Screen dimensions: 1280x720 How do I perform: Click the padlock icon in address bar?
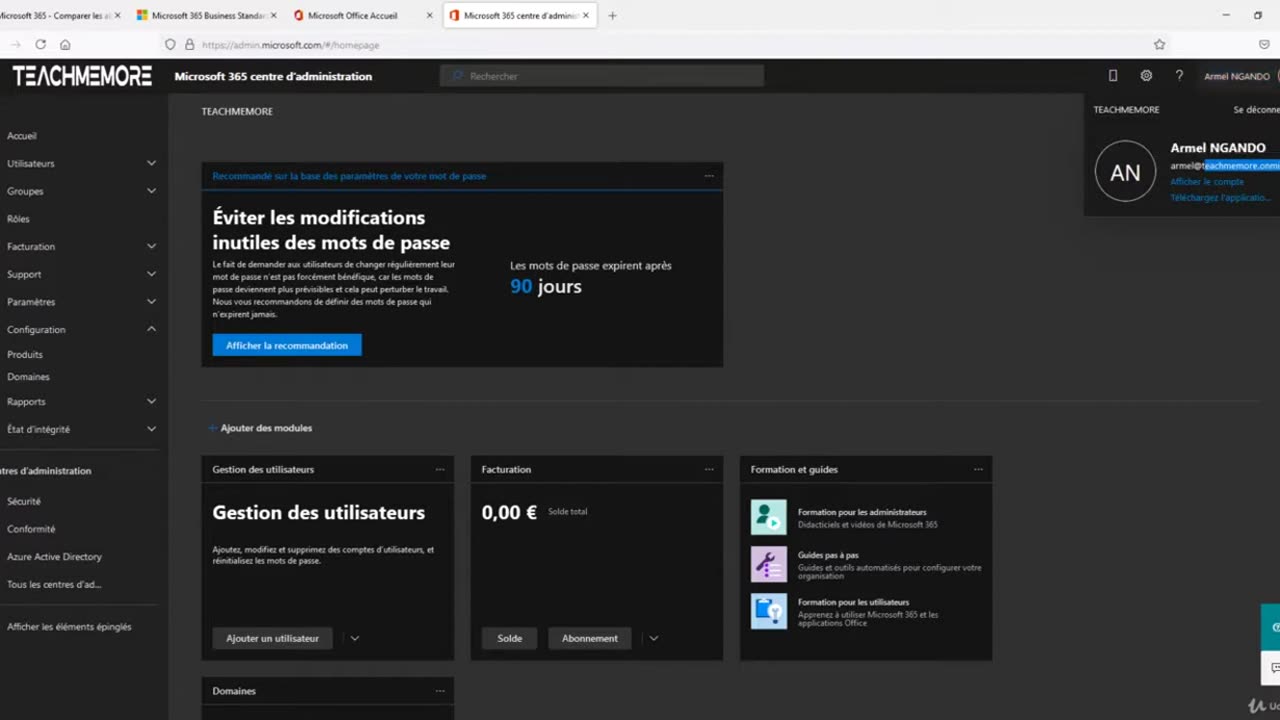point(189,44)
